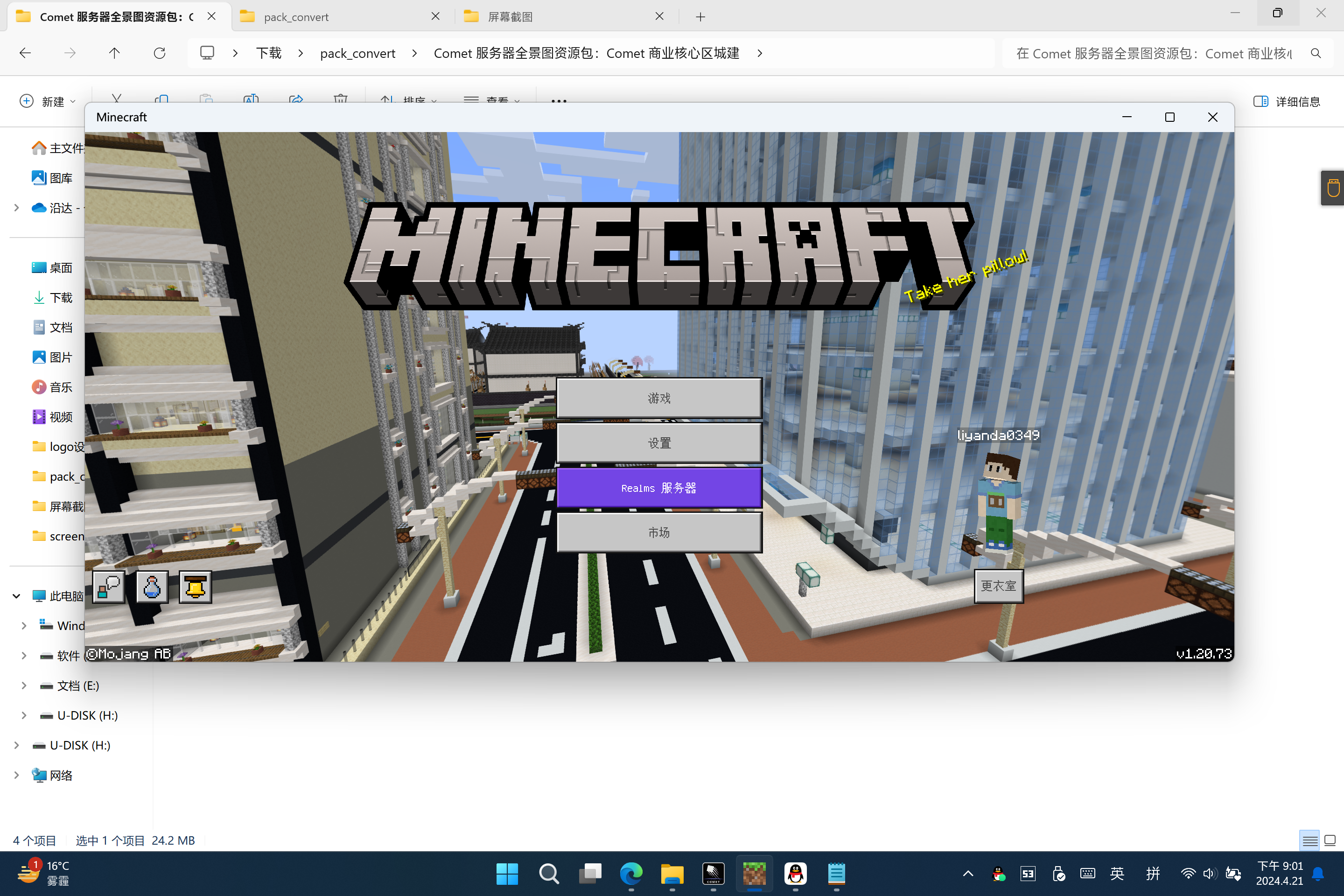1344x896 pixels.
Task: Open the 更衣室 dressing room button
Action: pyautogui.click(x=998, y=586)
